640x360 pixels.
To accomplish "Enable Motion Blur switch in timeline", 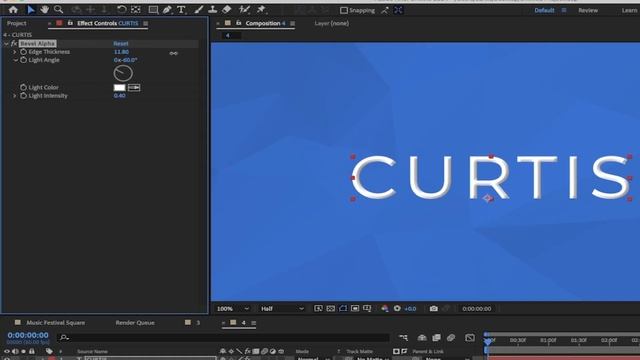I will pyautogui.click(x=451, y=338).
